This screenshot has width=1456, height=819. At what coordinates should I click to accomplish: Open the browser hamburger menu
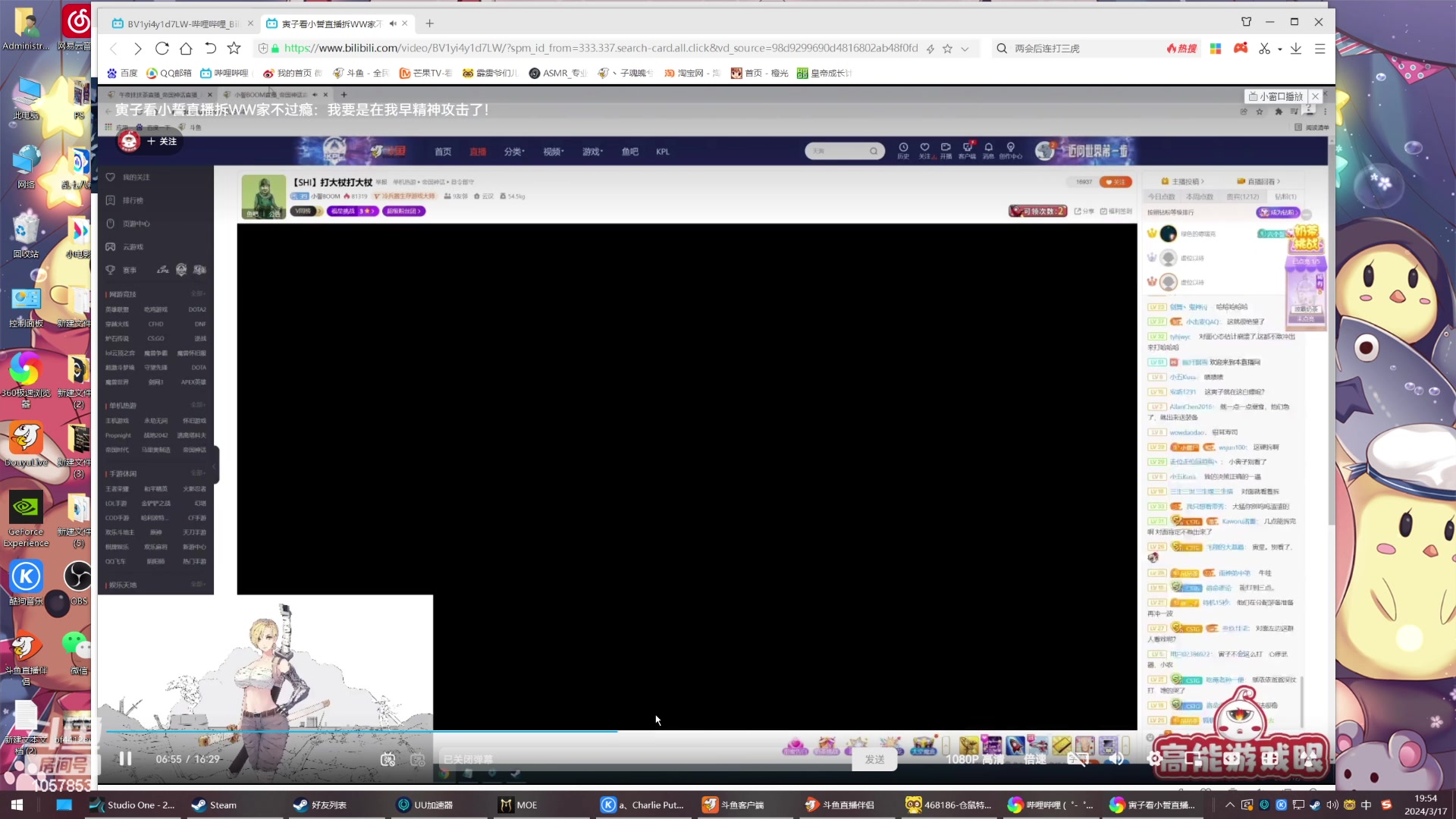coord(1319,49)
